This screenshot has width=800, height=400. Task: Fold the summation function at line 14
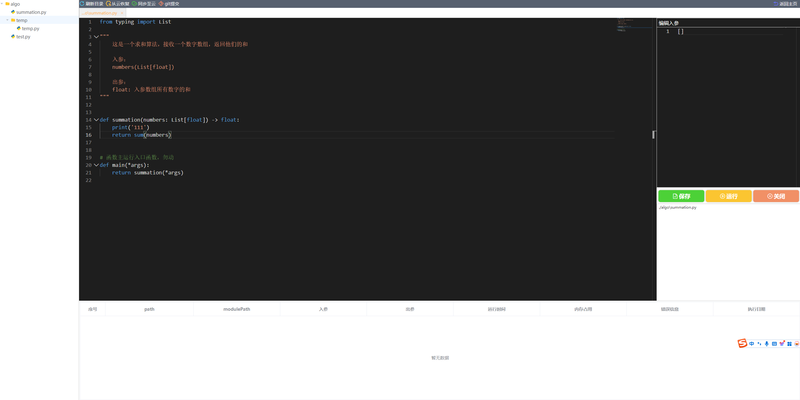pyautogui.click(x=96, y=120)
